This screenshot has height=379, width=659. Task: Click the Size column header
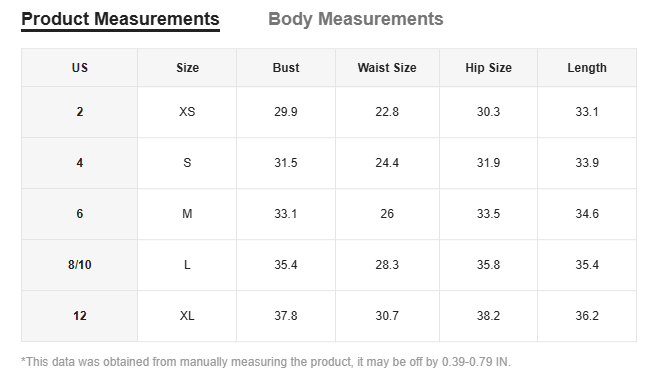[x=187, y=68]
